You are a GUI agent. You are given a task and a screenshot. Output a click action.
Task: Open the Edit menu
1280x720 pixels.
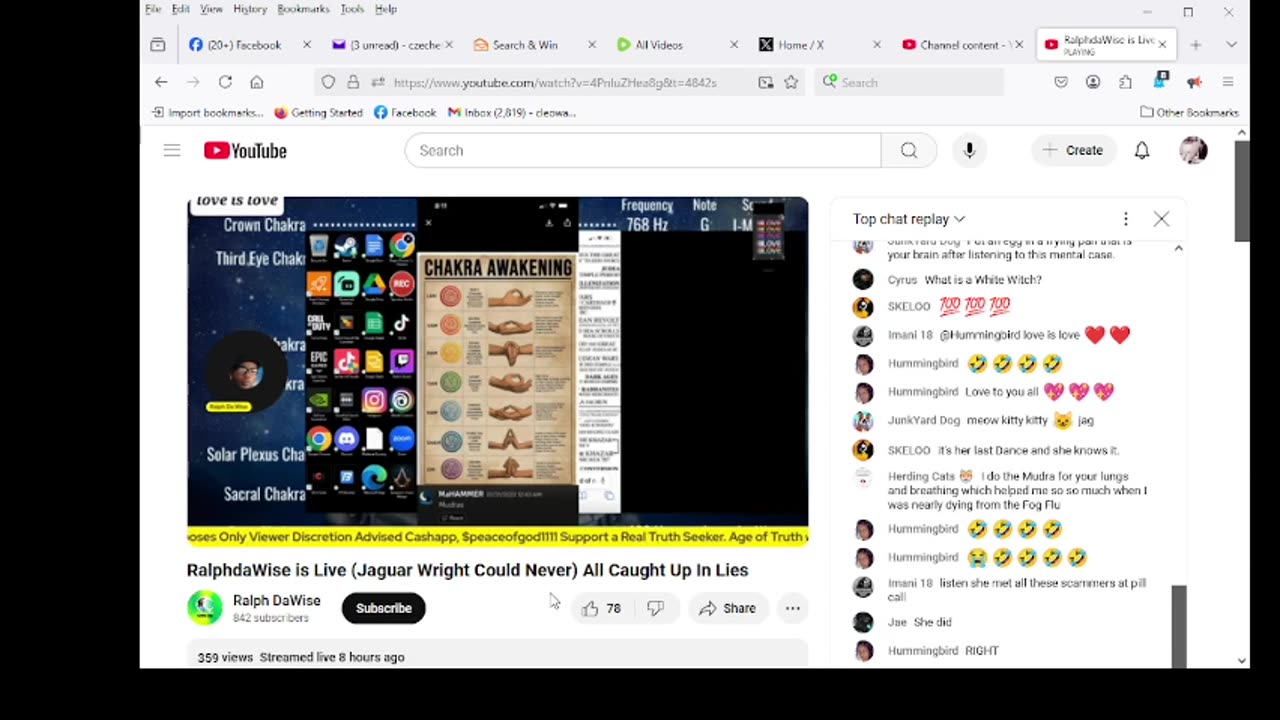coord(180,9)
